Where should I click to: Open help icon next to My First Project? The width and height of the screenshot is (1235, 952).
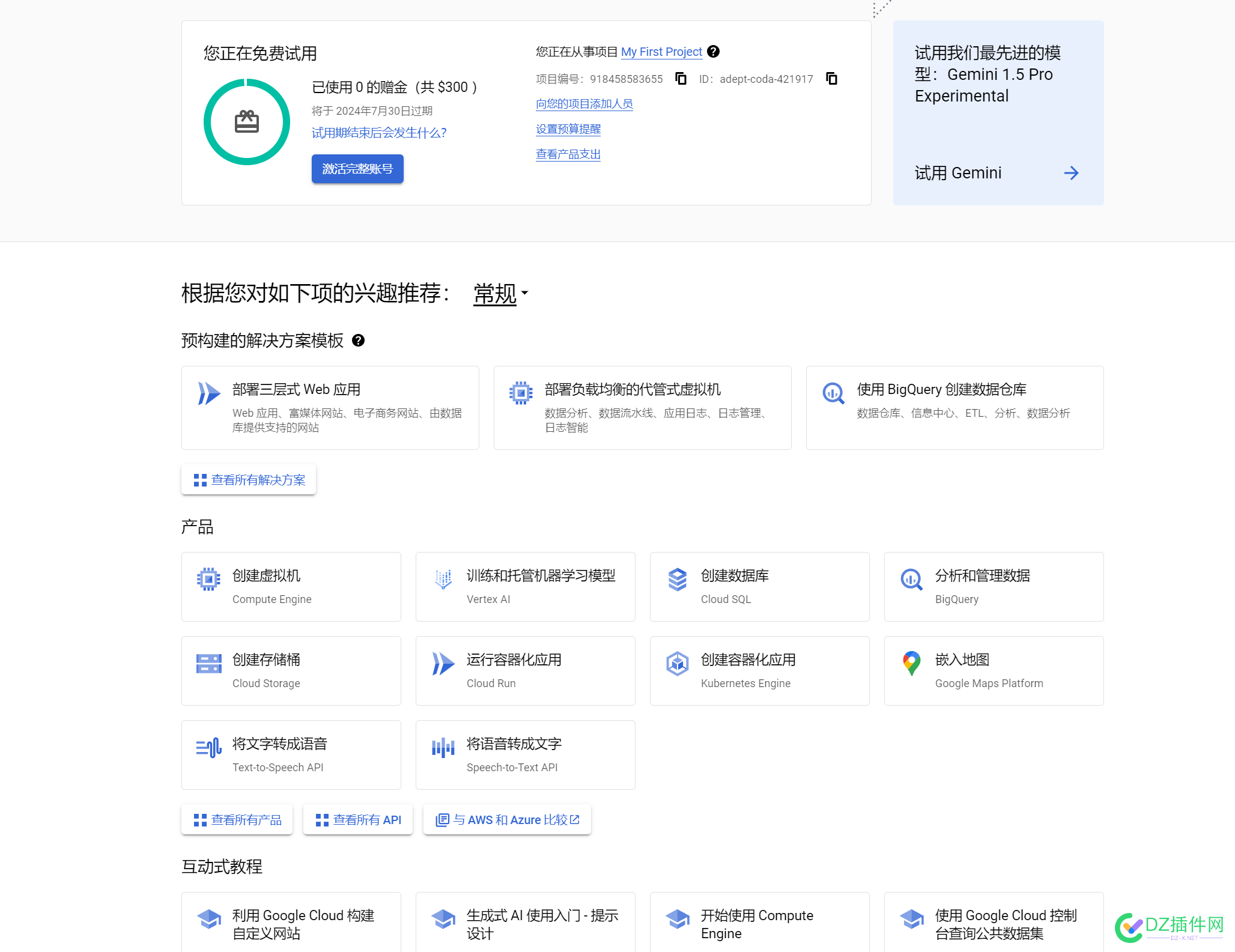713,52
